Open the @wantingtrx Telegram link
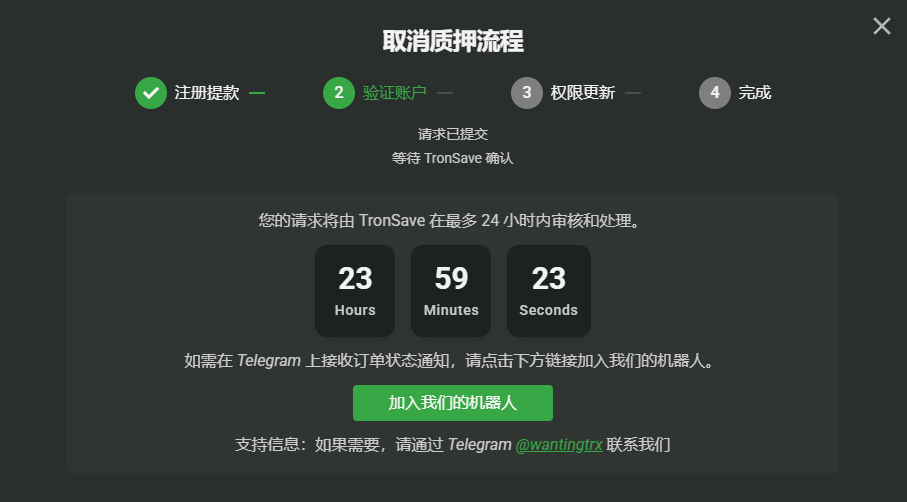This screenshot has width=907, height=502. pos(559,444)
